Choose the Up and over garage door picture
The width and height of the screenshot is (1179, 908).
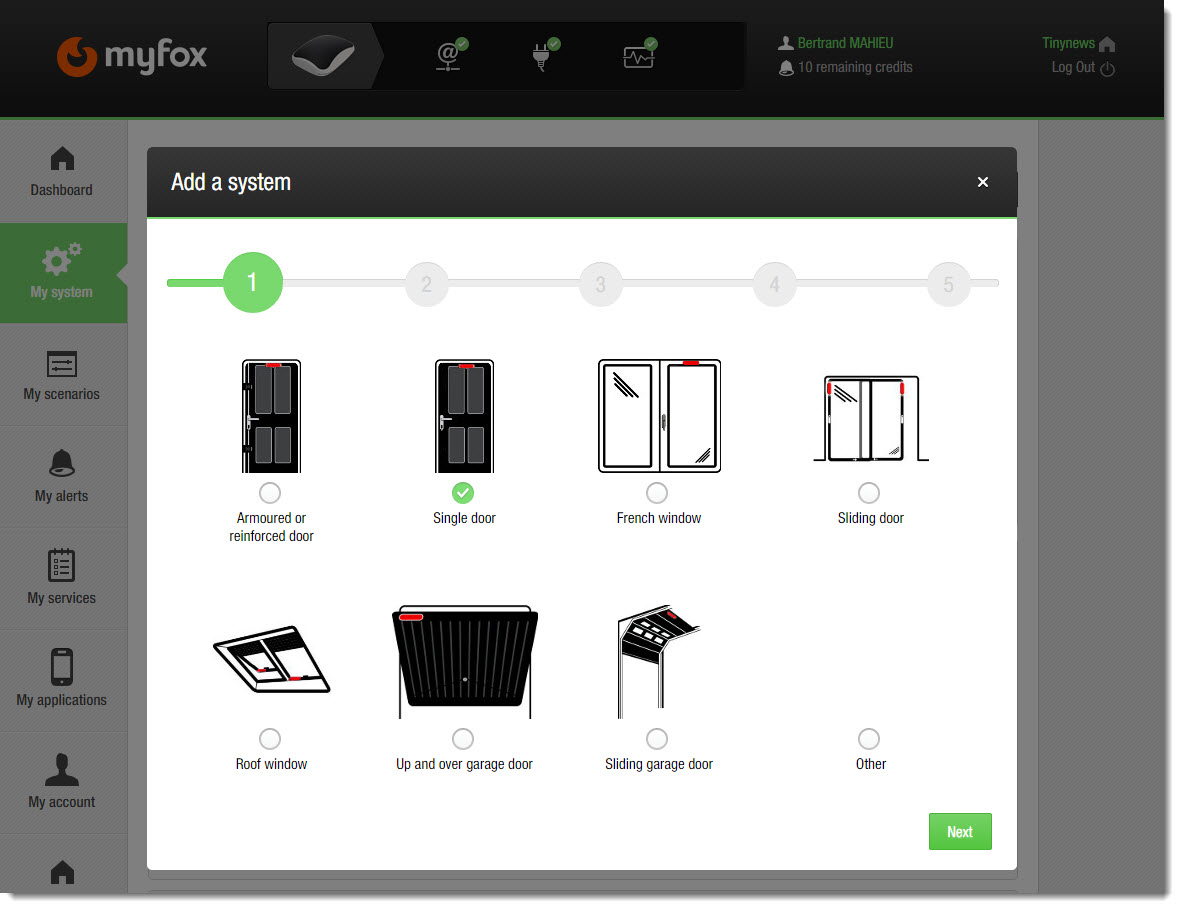click(464, 661)
